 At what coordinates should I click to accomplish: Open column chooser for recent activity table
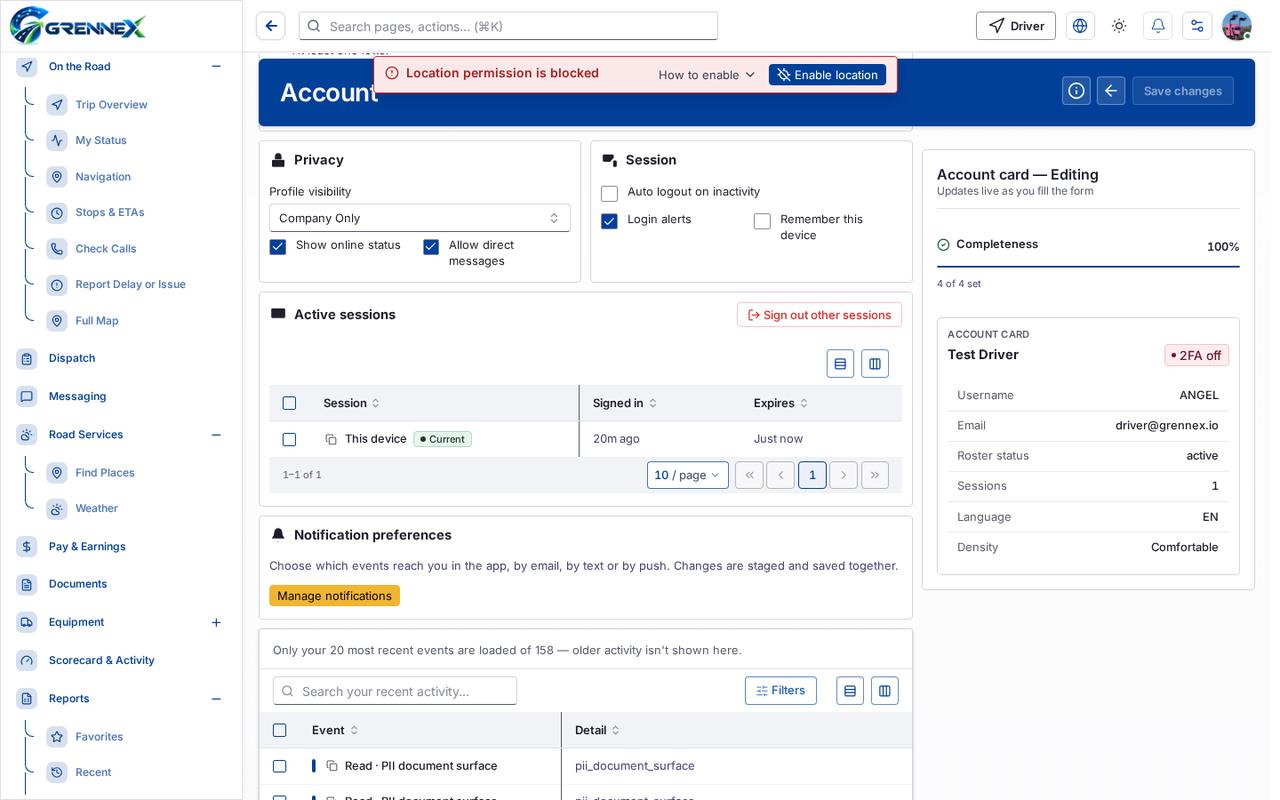coord(885,691)
